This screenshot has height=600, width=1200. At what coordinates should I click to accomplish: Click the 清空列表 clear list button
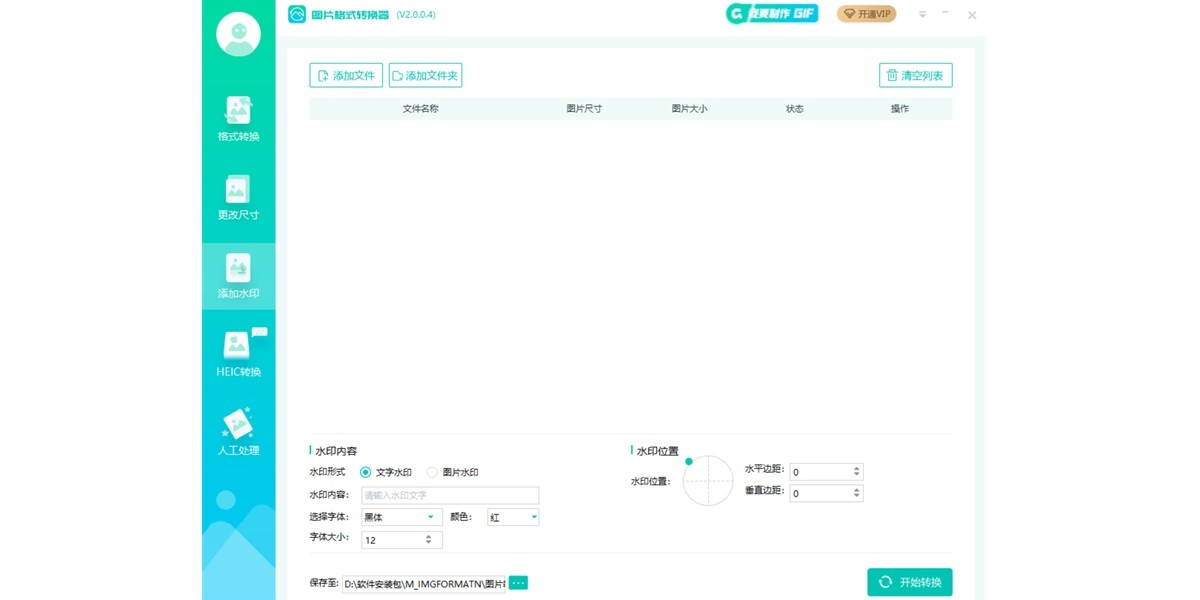click(915, 74)
